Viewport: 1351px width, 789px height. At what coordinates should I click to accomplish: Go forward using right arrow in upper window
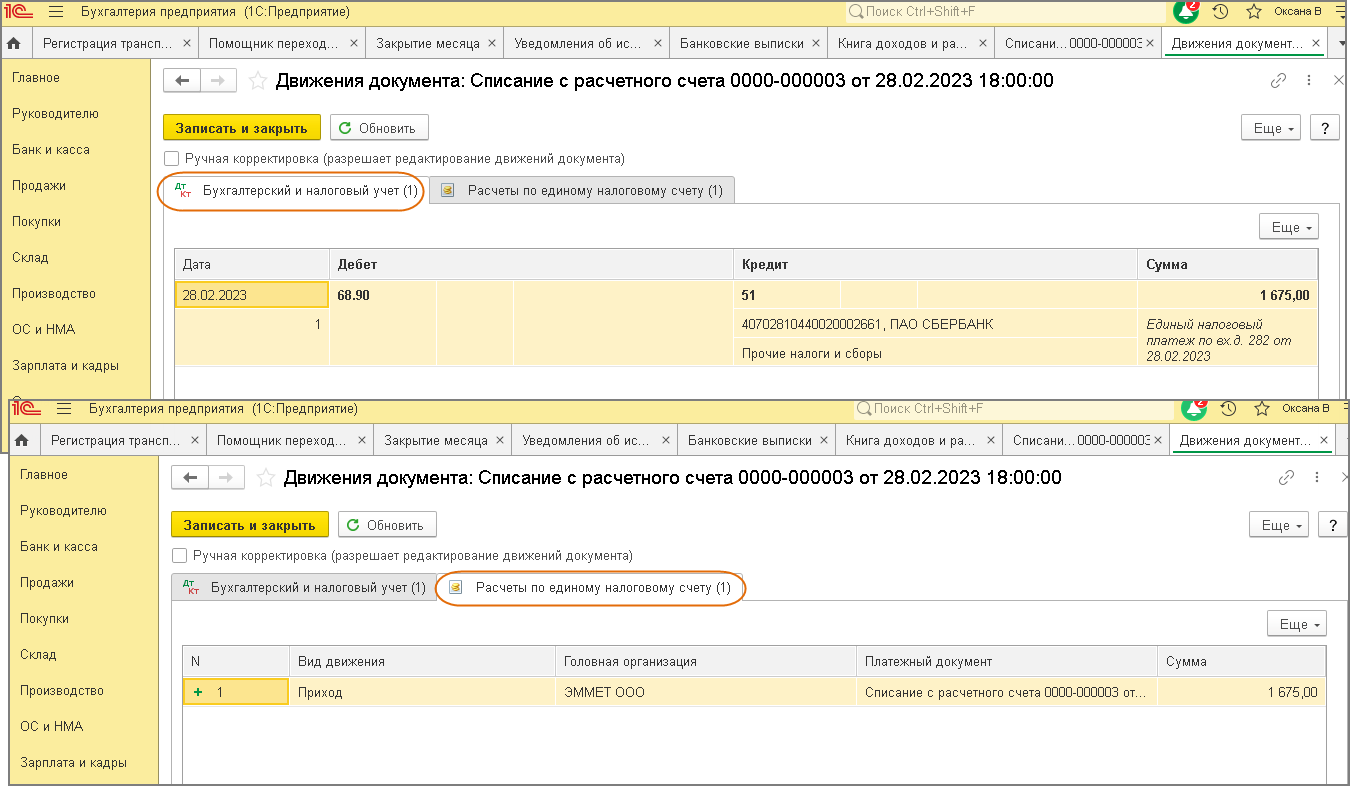218,81
